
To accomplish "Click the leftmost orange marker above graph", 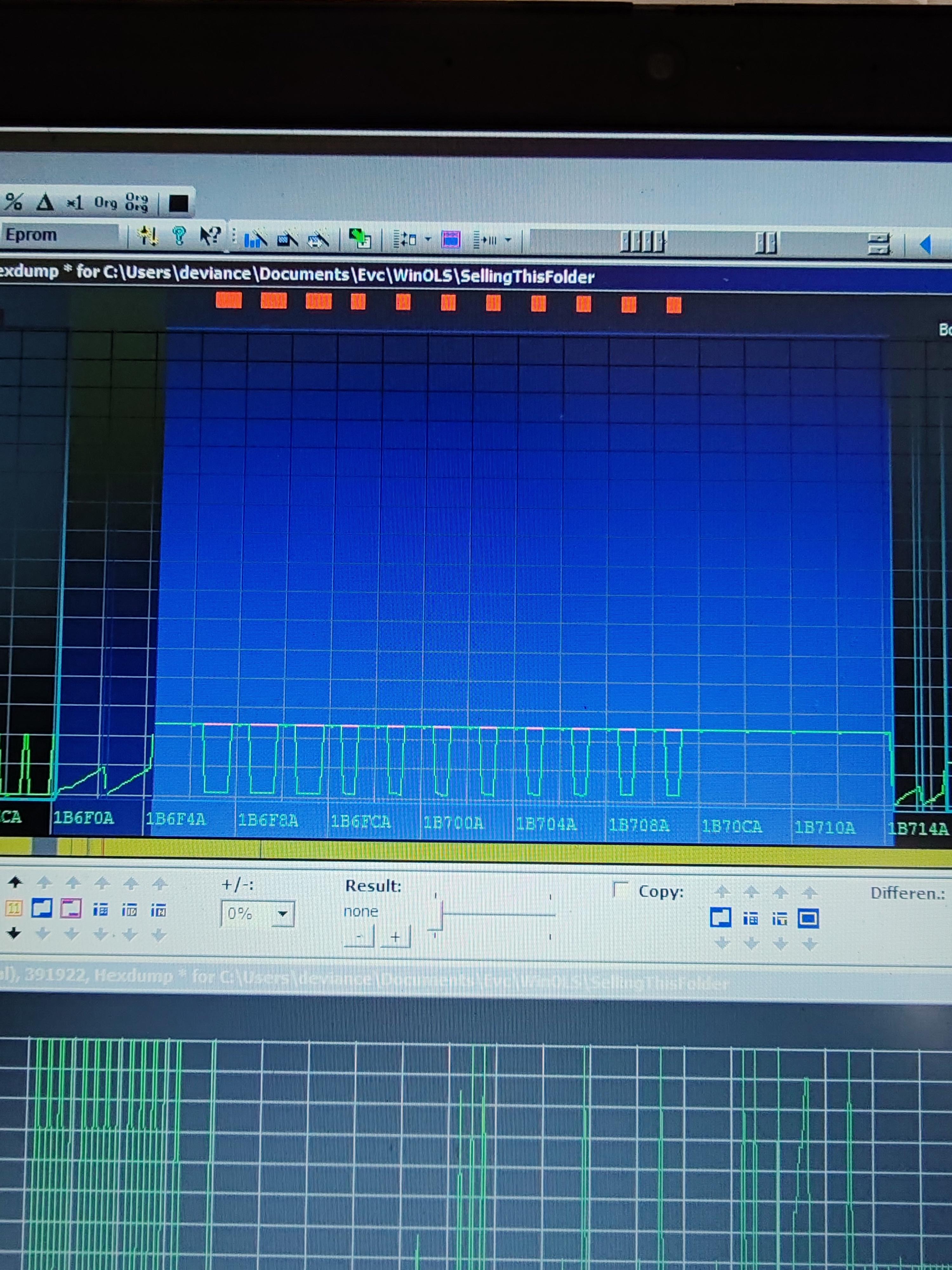I will [228, 300].
